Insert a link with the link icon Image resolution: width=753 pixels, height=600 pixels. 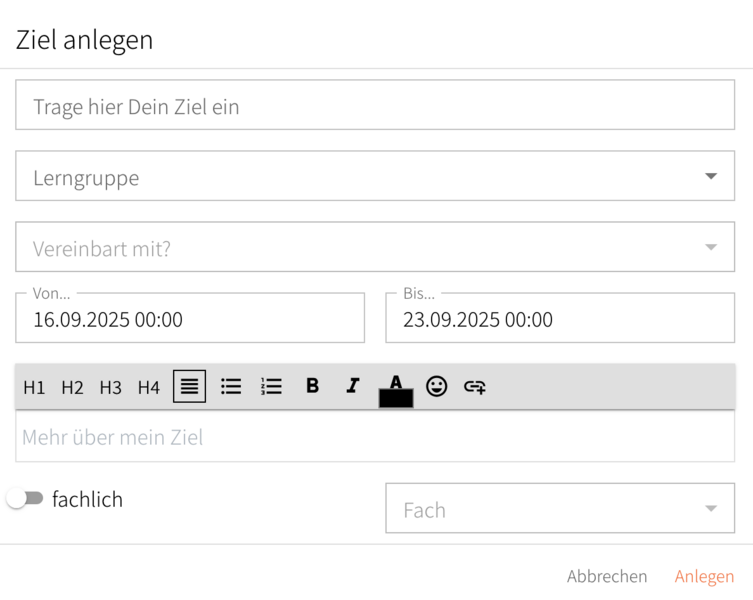474,387
